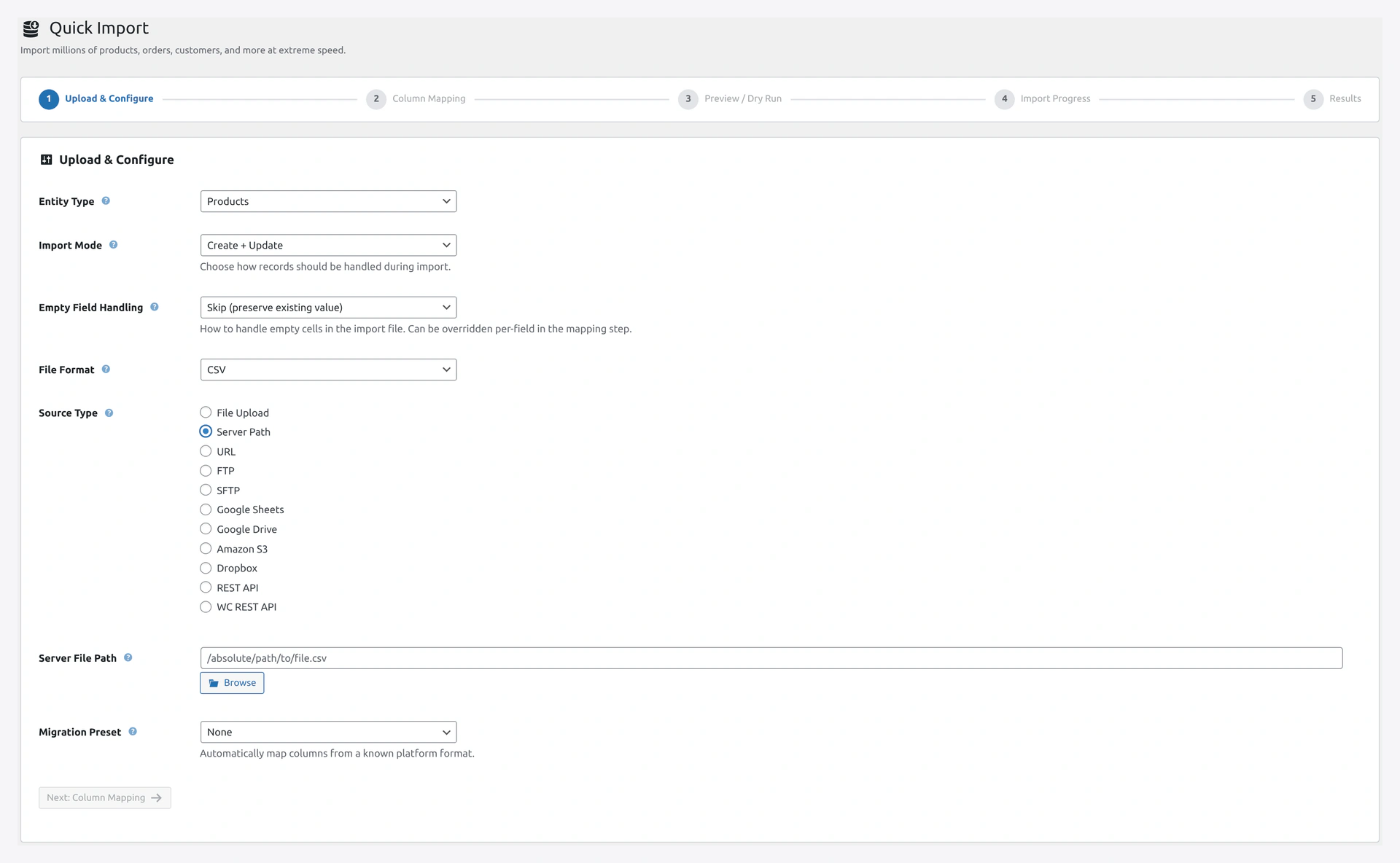Click the Browse button
This screenshot has height=863, width=1400.
tap(232, 683)
